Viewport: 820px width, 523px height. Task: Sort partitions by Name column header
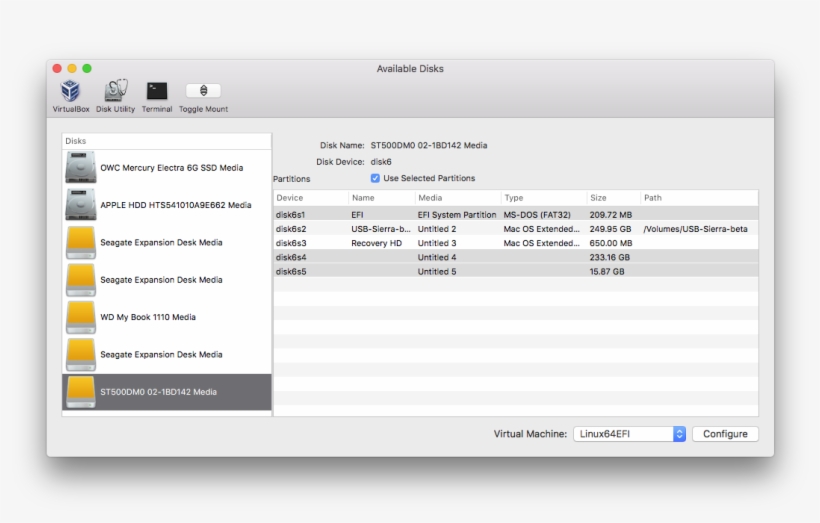click(x=382, y=198)
